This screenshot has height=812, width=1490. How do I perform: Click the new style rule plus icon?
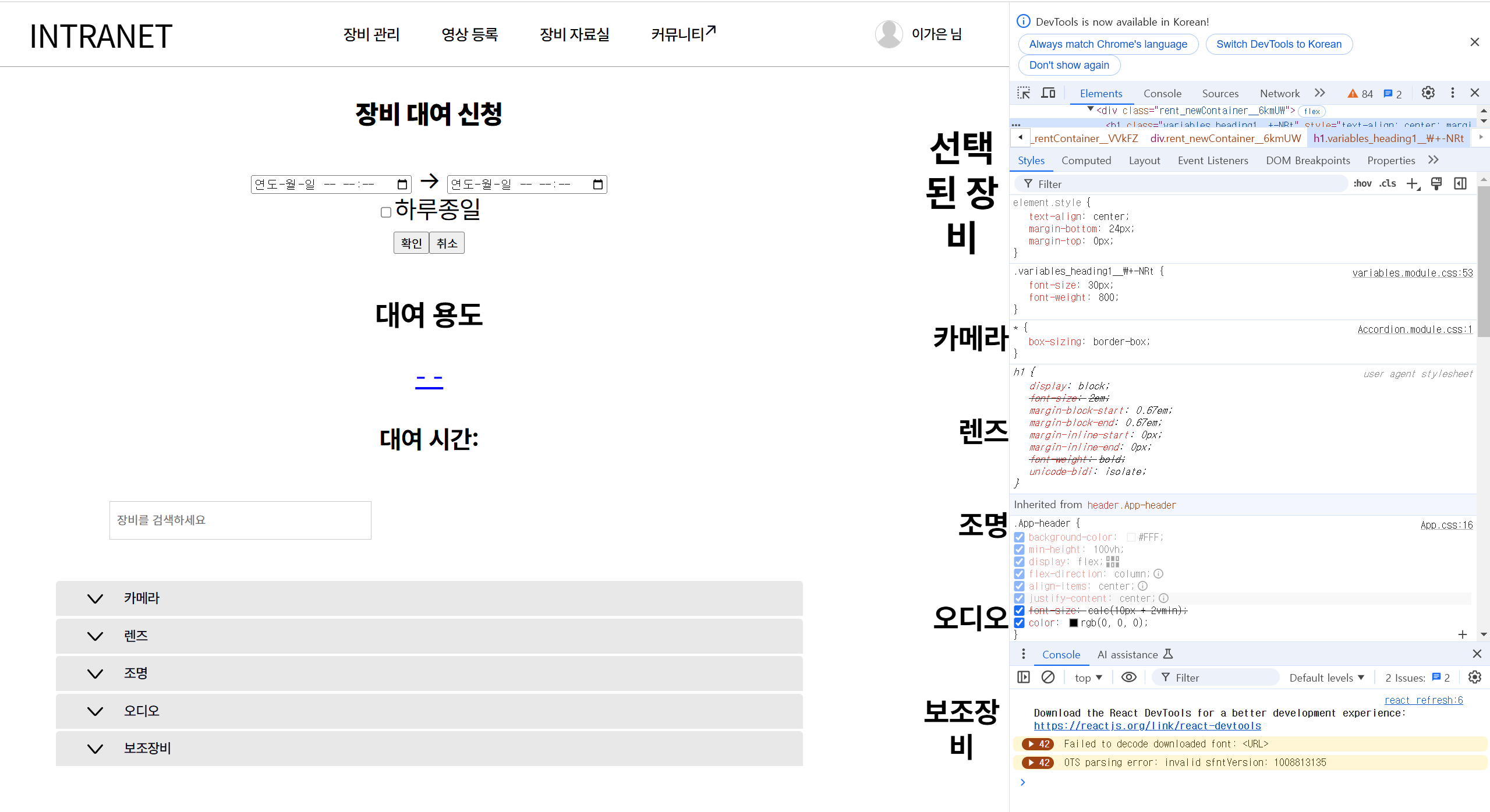[x=1413, y=184]
